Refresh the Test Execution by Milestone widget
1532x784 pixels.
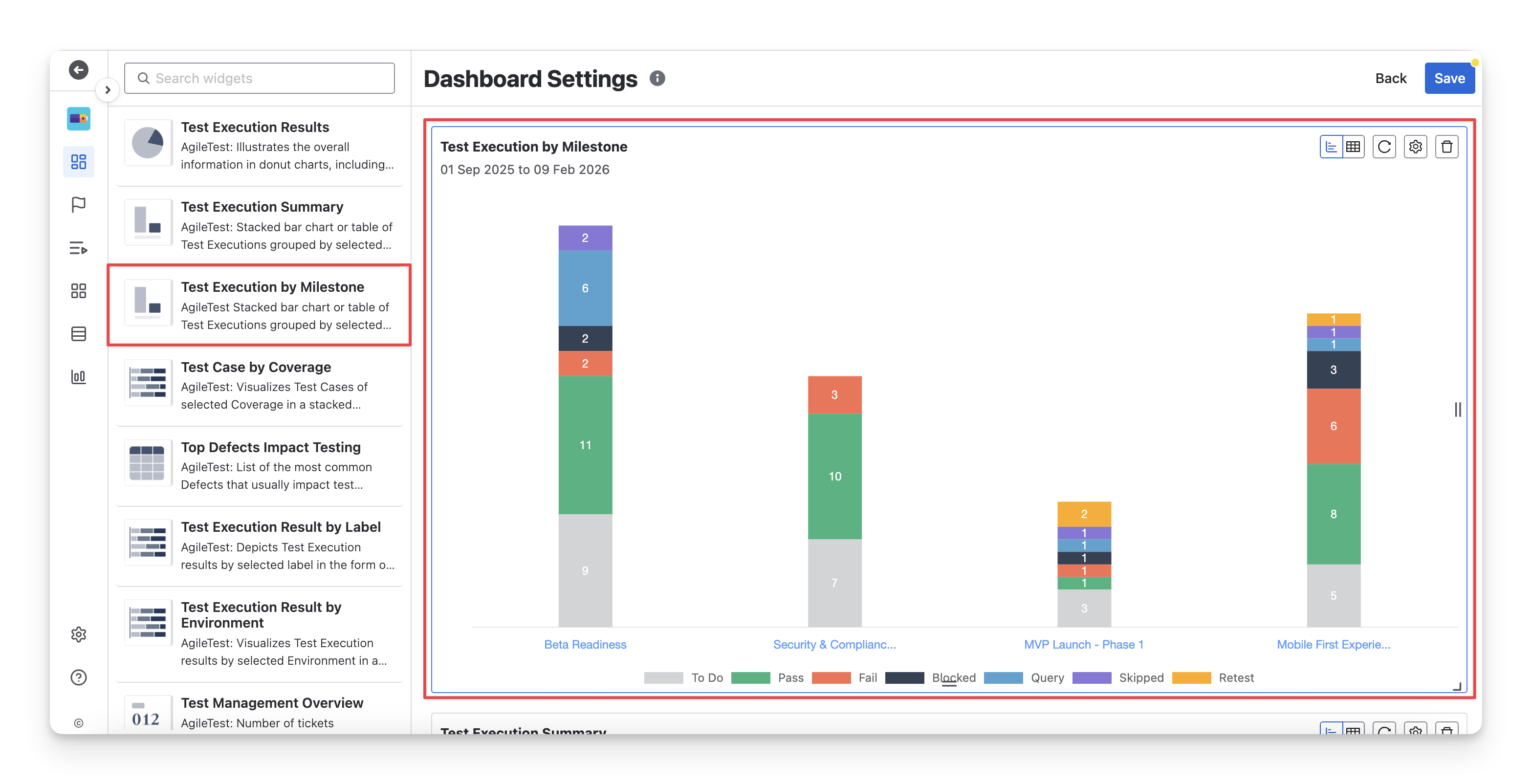pyautogui.click(x=1384, y=147)
